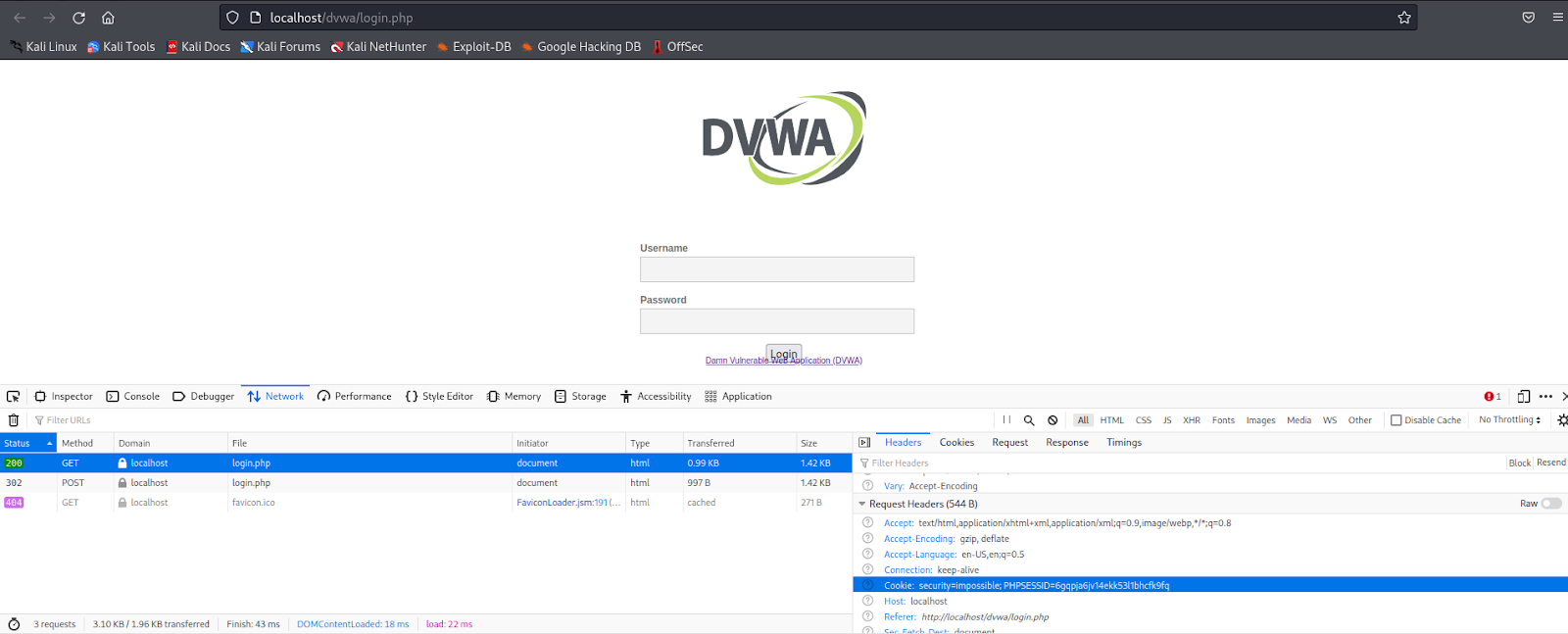Focus the Filter Headers field
This screenshot has height=634, width=1568.
point(1180,463)
